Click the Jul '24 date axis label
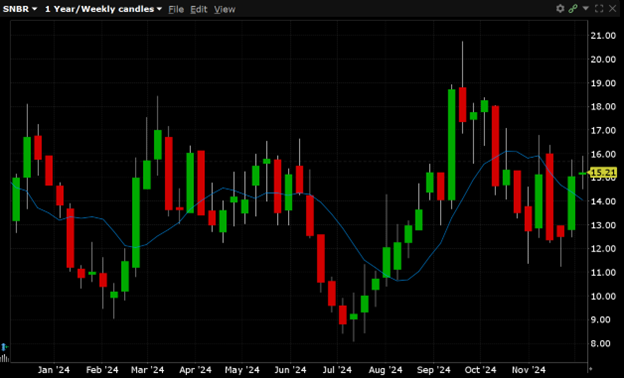624x378 pixels. coord(337,370)
